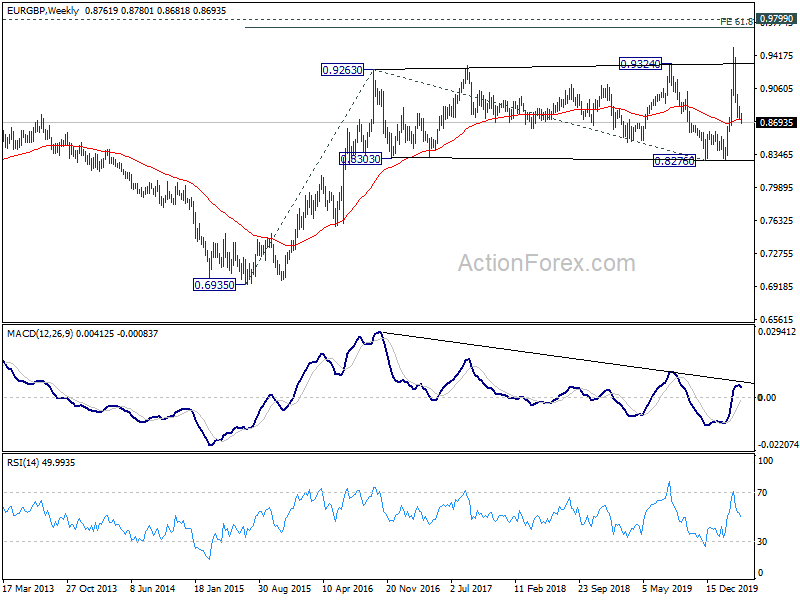Viewport: 800px width, 600px height.
Task: Click the MACD 0.00 zero-level label
Action: point(767,398)
